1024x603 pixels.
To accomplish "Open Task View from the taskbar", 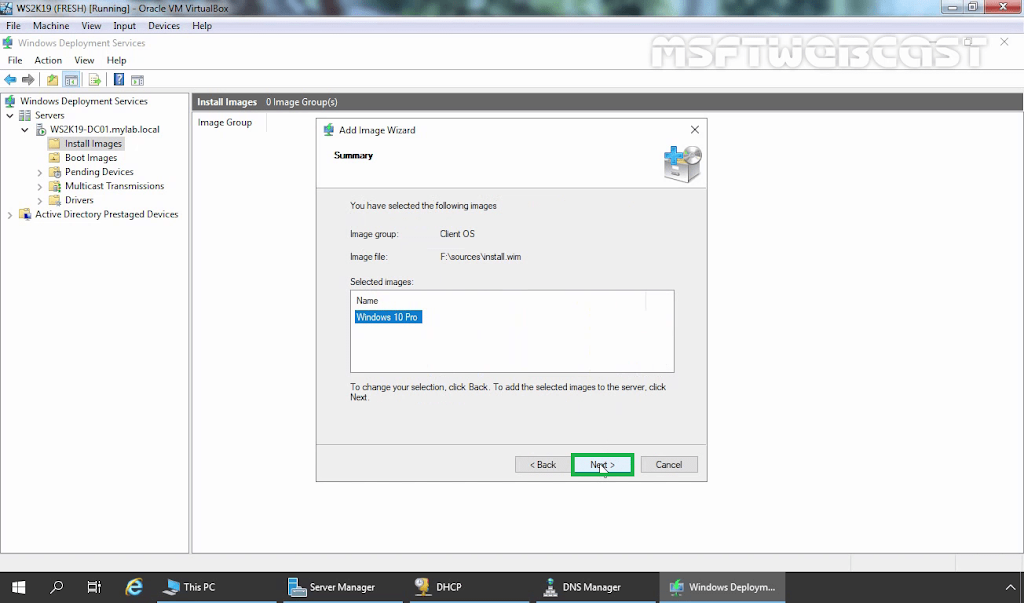I will coord(94,587).
